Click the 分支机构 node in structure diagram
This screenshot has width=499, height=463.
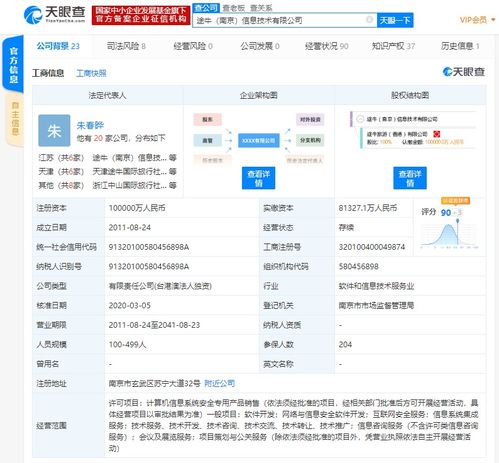click(x=310, y=140)
